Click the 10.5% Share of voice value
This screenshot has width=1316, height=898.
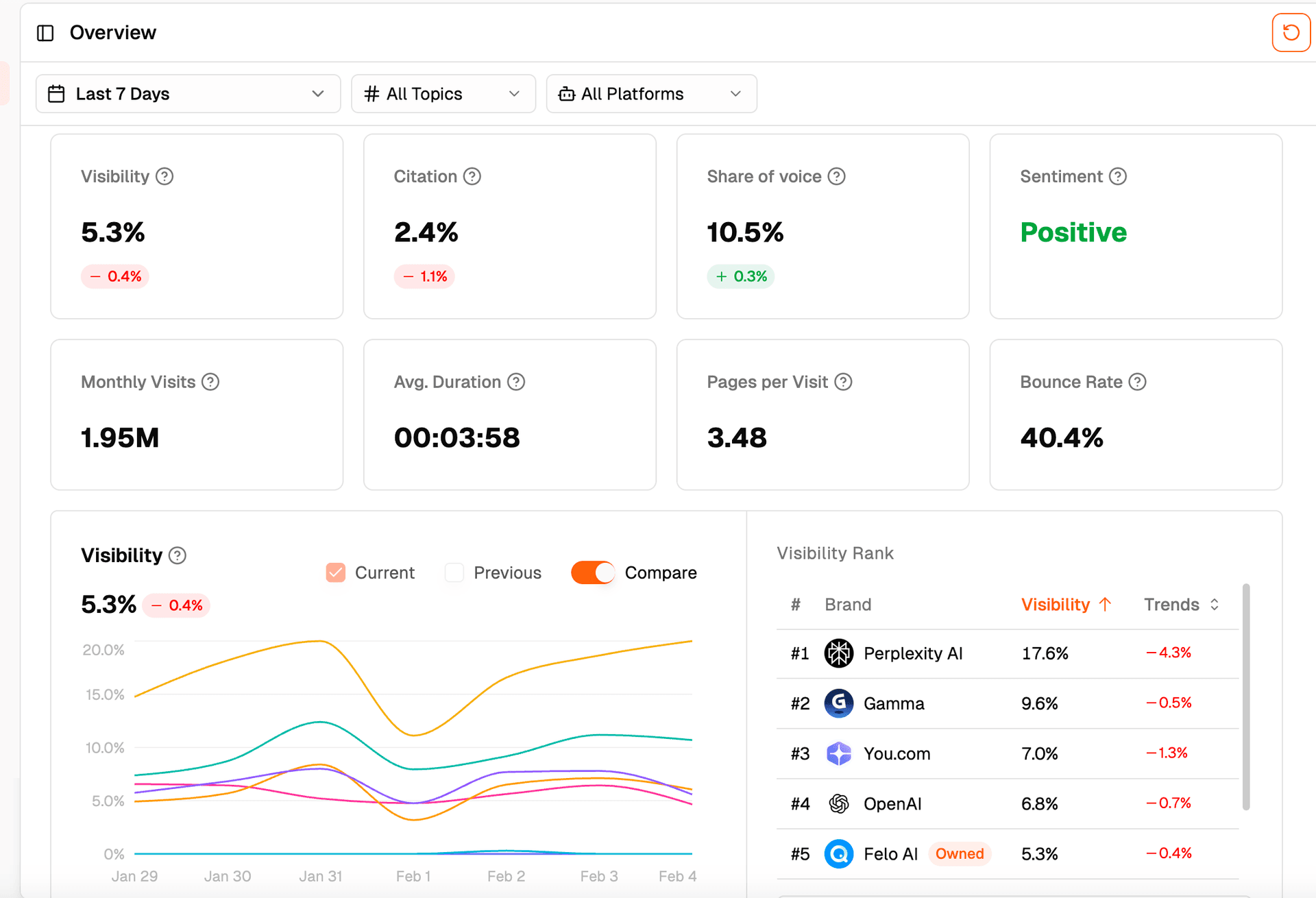point(745,232)
